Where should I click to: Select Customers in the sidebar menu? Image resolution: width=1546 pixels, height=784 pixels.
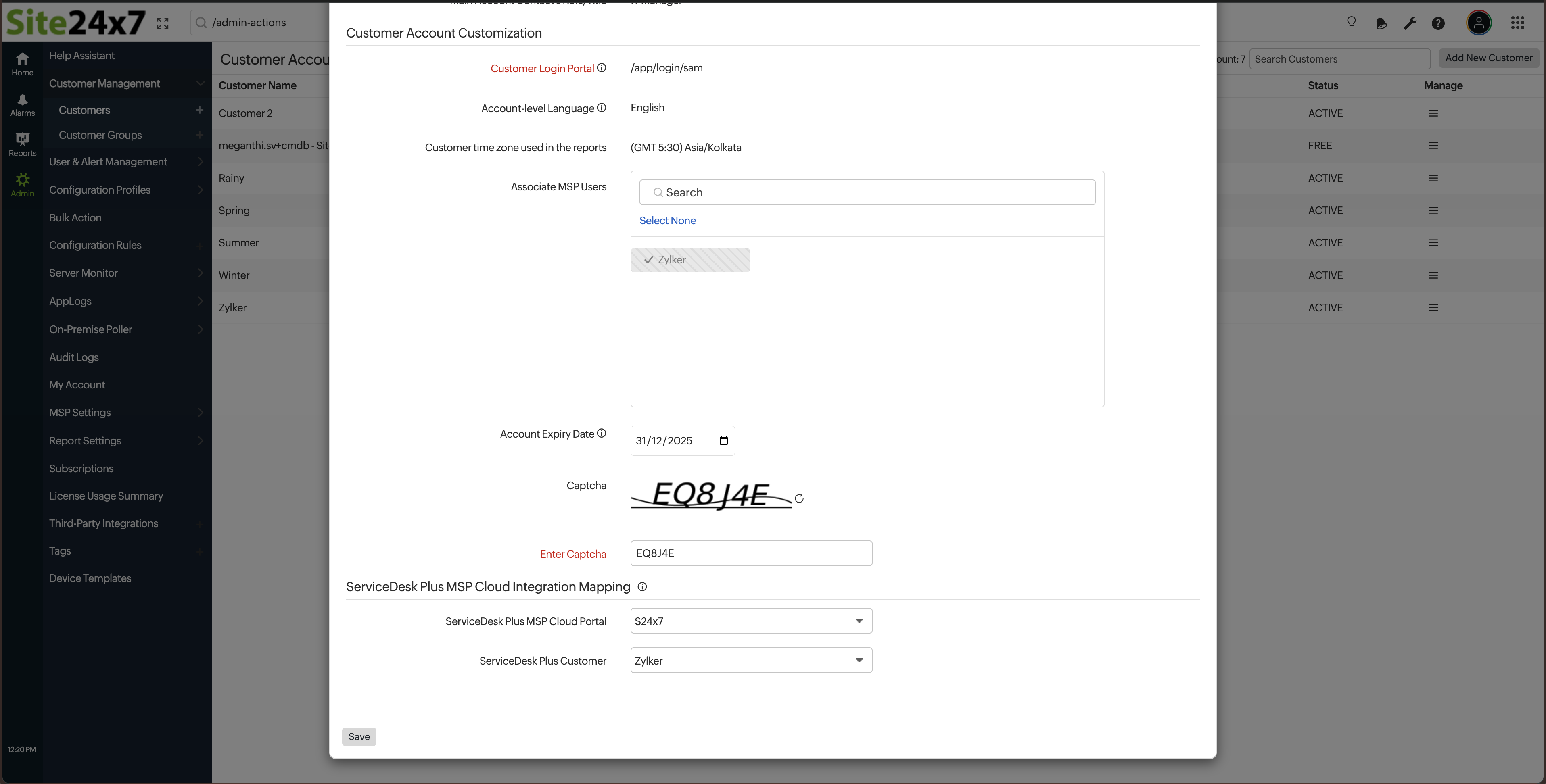[x=84, y=110]
